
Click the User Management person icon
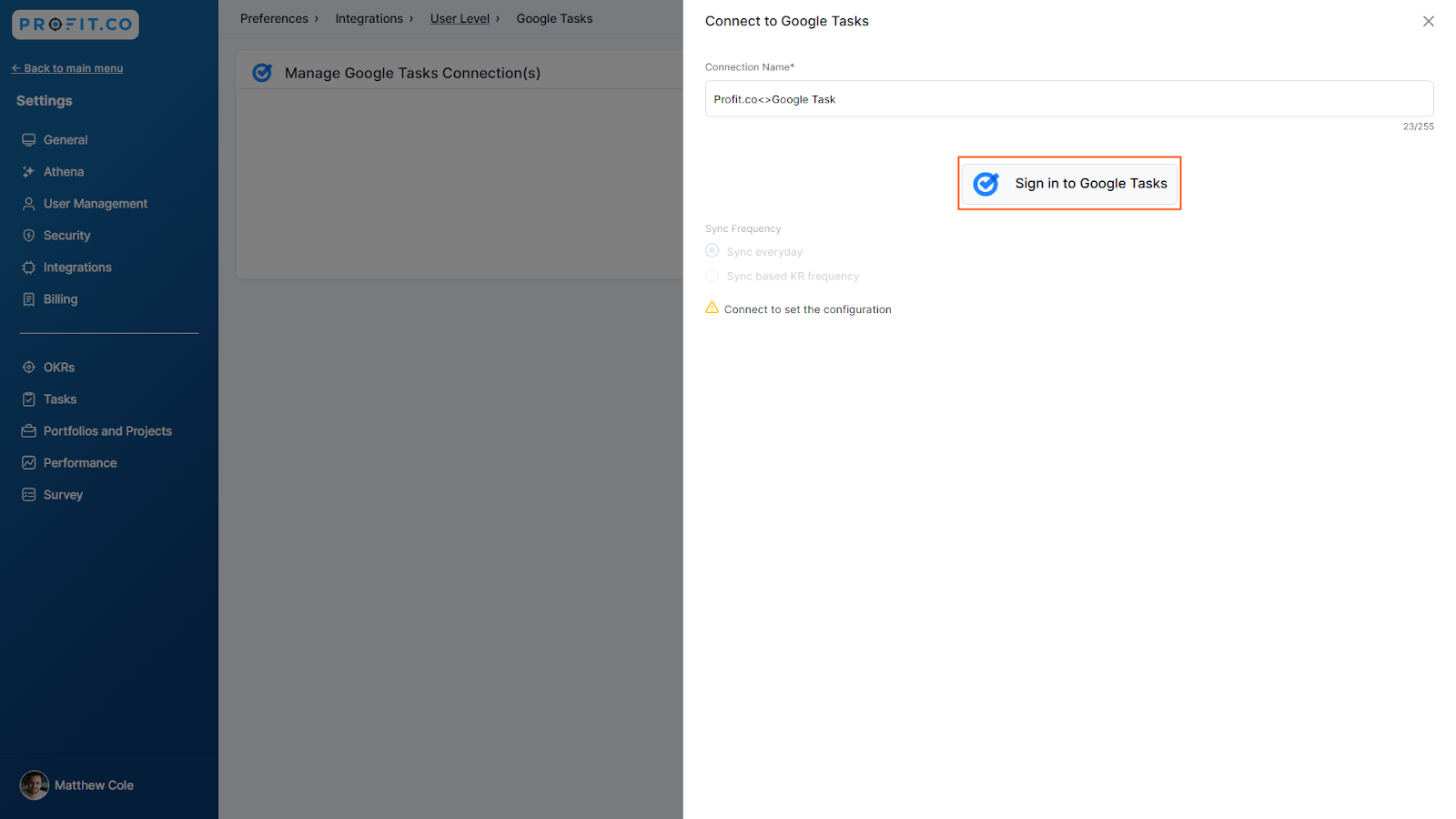click(29, 204)
